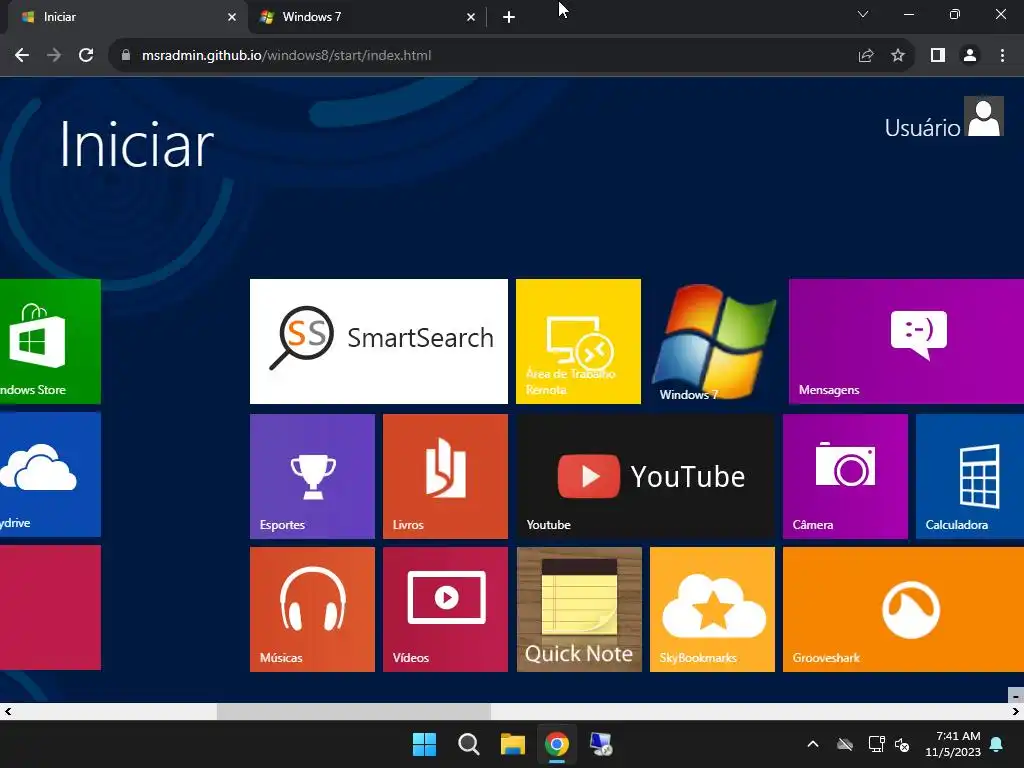Close the Iniciar tab
1024x768 pixels.
232,17
